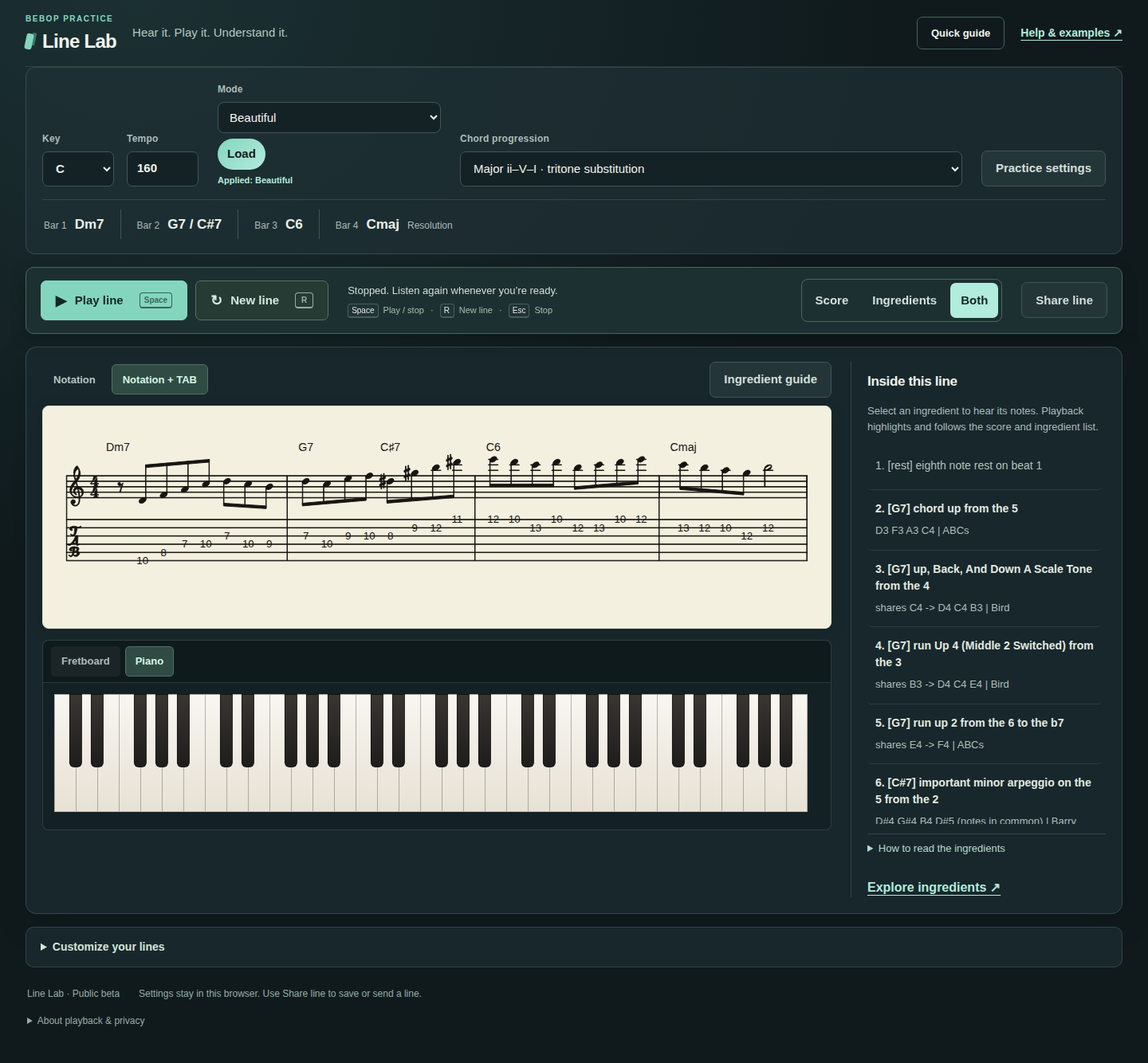1148x1063 pixels.
Task: Click the Dm7 chord symbol in the score
Action: click(118, 447)
